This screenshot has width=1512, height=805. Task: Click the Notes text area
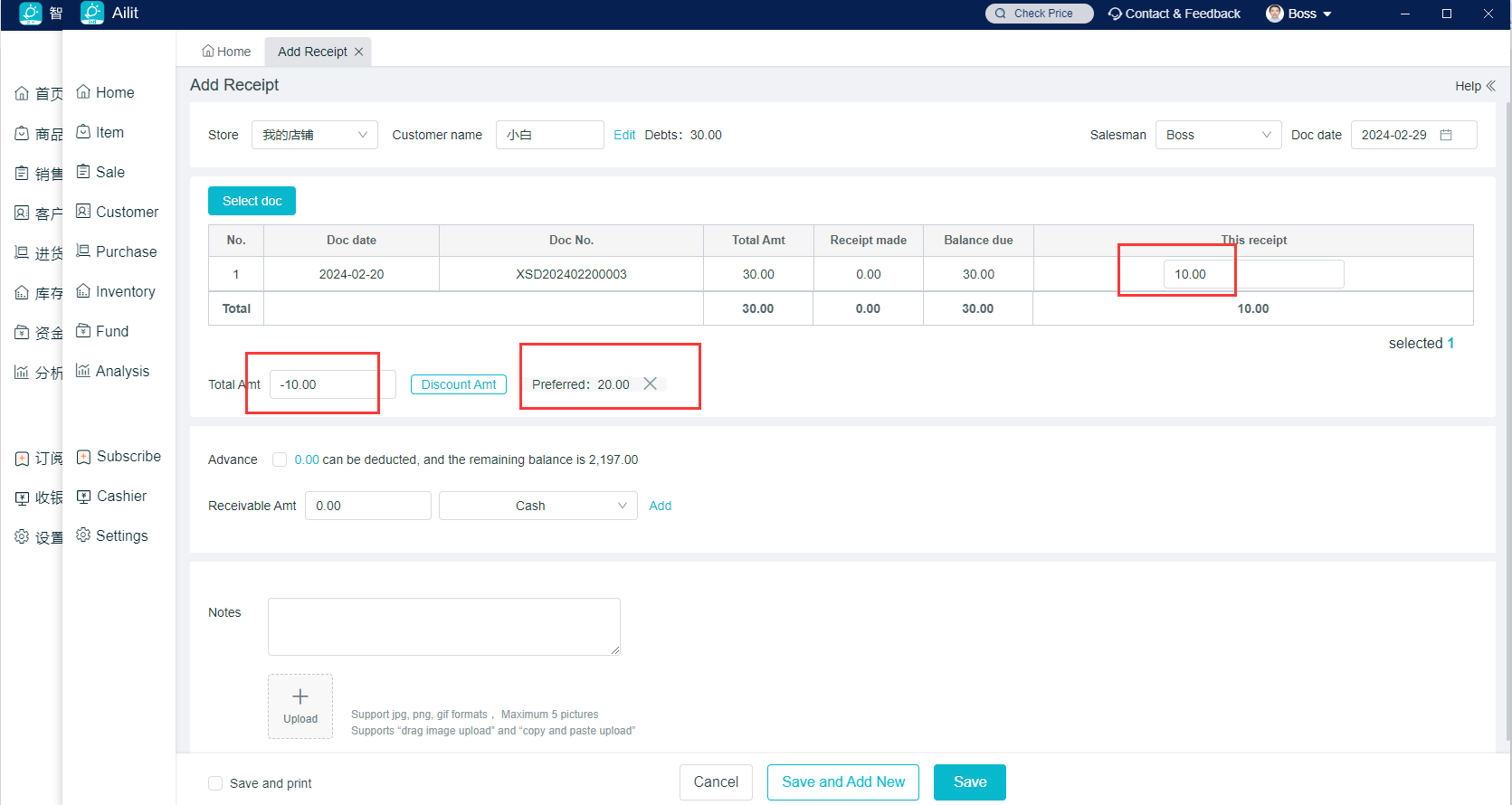tap(443, 626)
